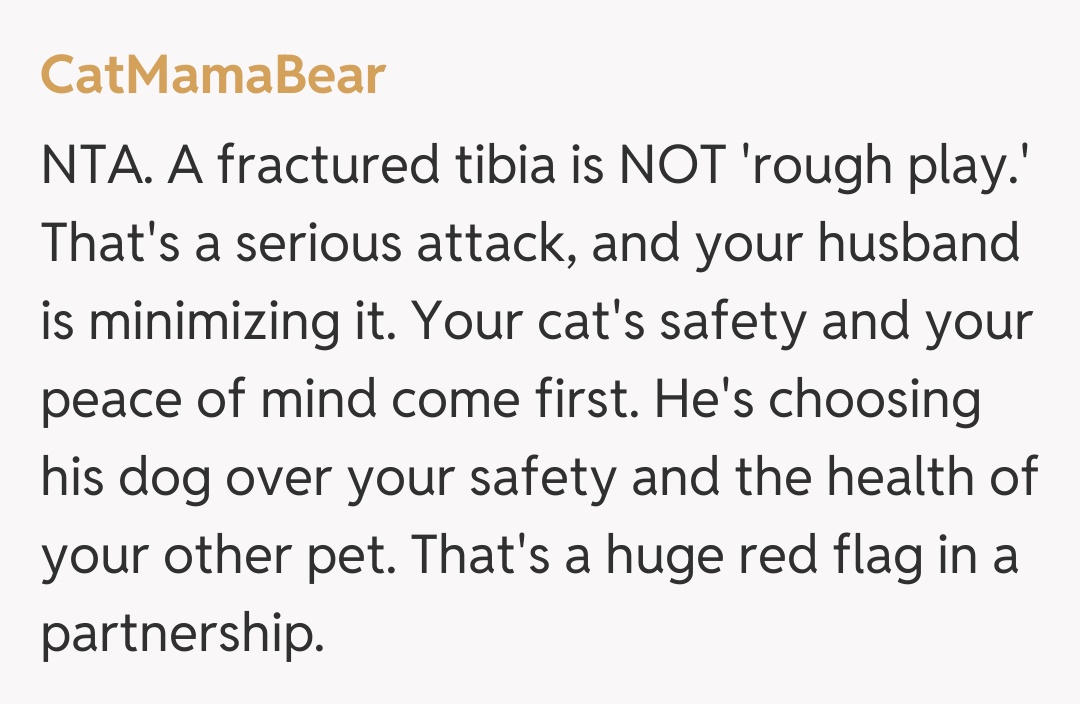Click the words "his dog"
Viewport: 1080px width, 704px height.
[126, 478]
